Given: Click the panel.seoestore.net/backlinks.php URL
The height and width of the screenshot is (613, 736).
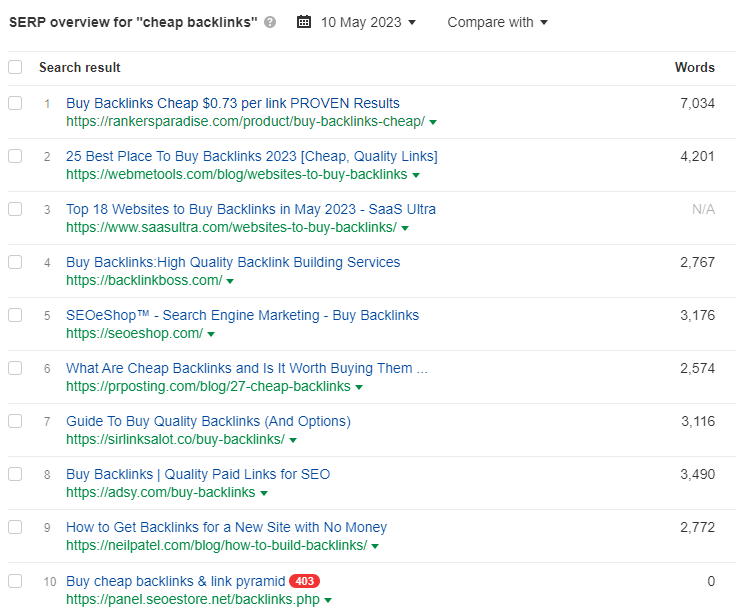Looking at the screenshot, I should coord(193,599).
